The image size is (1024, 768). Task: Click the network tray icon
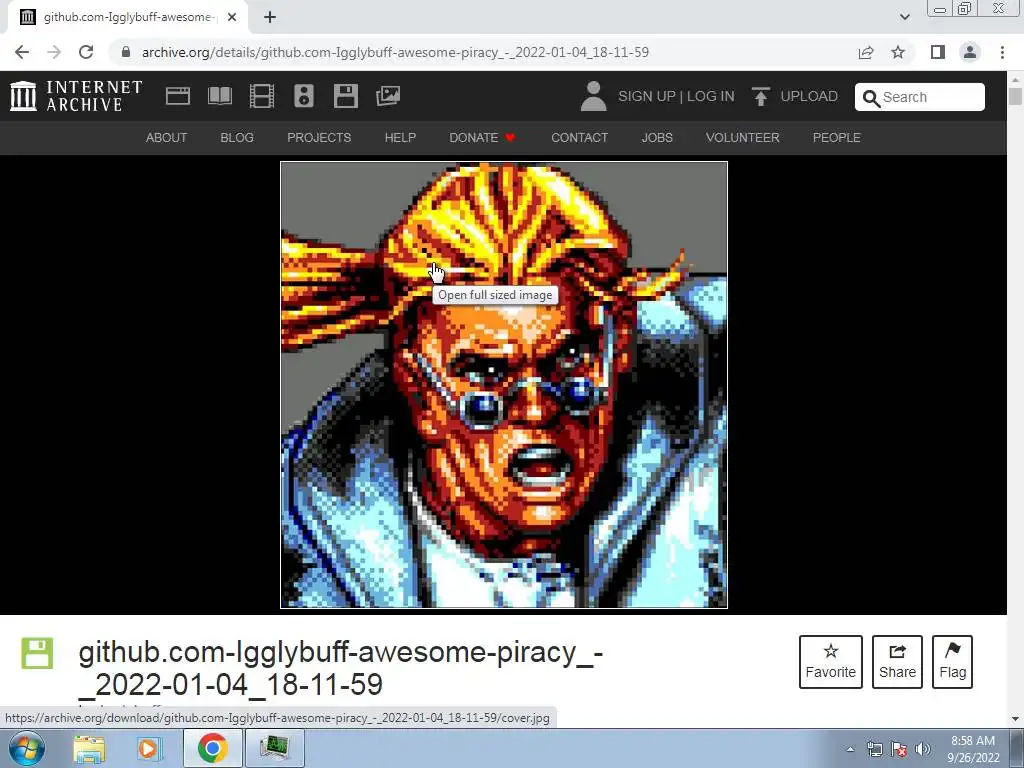874,749
